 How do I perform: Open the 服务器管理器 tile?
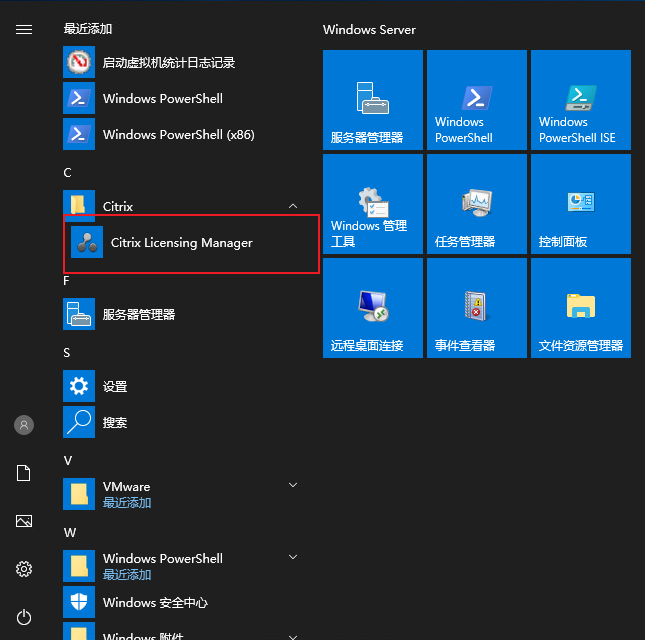point(373,100)
